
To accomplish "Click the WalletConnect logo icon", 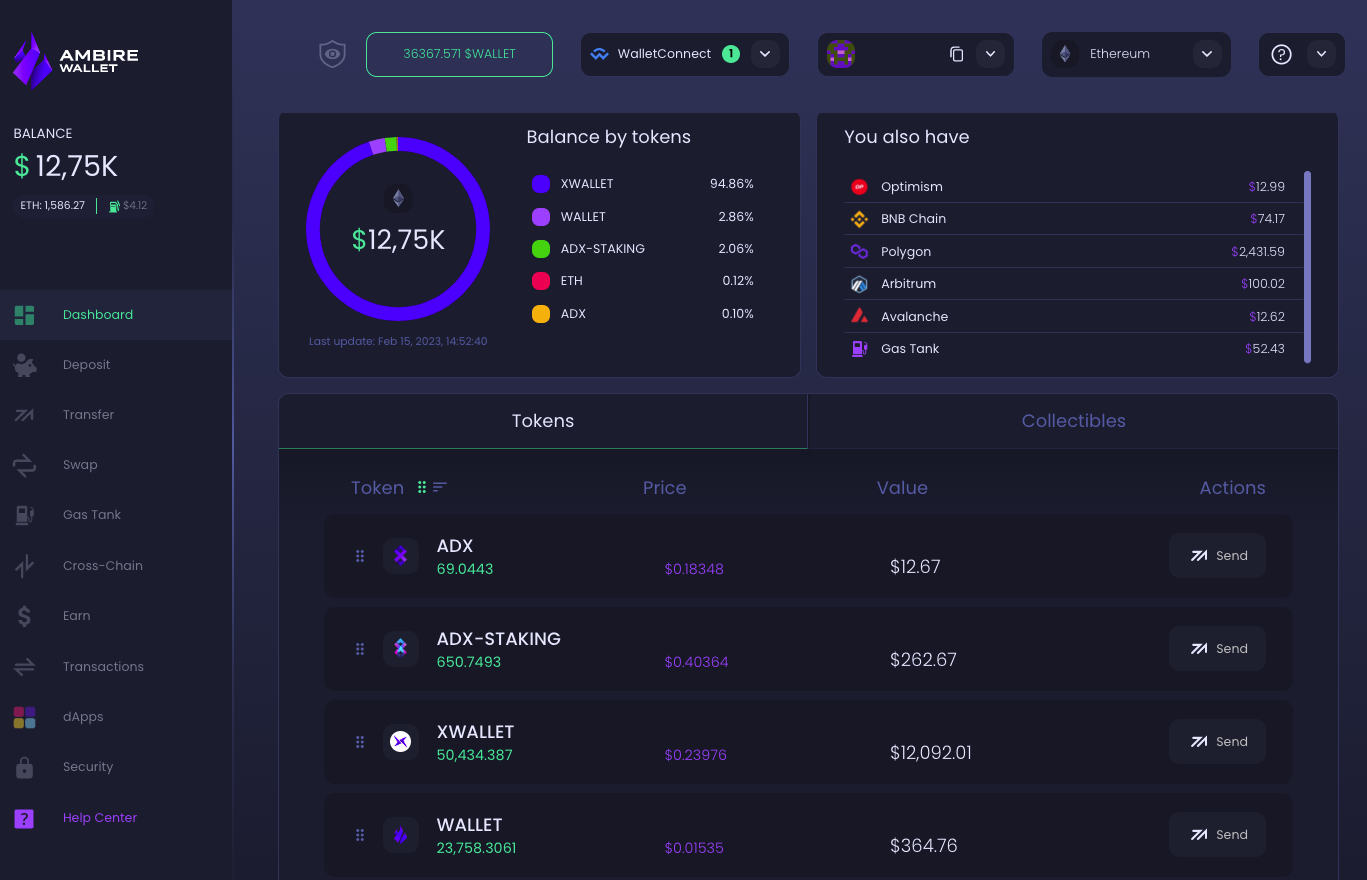I will 599,54.
